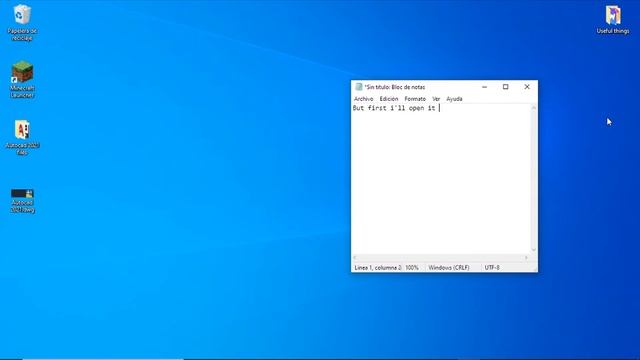Close the Notepad window

[527, 87]
